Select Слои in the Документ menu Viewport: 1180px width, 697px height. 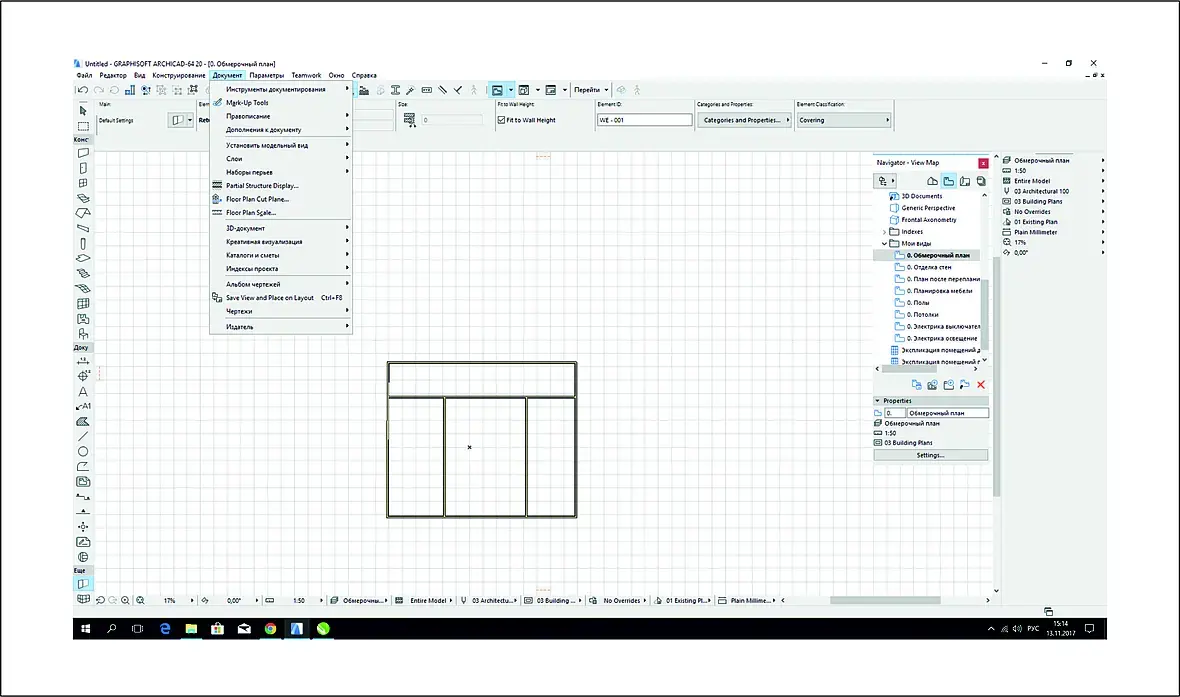281,159
